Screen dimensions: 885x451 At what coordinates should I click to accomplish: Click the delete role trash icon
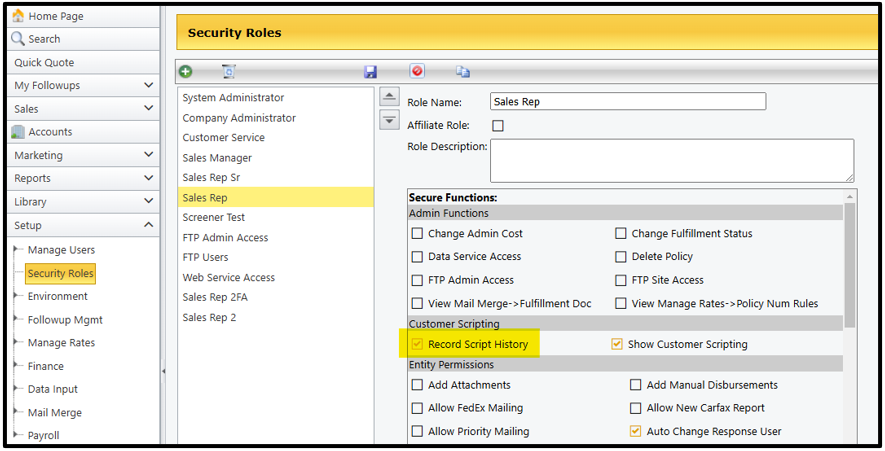[229, 72]
